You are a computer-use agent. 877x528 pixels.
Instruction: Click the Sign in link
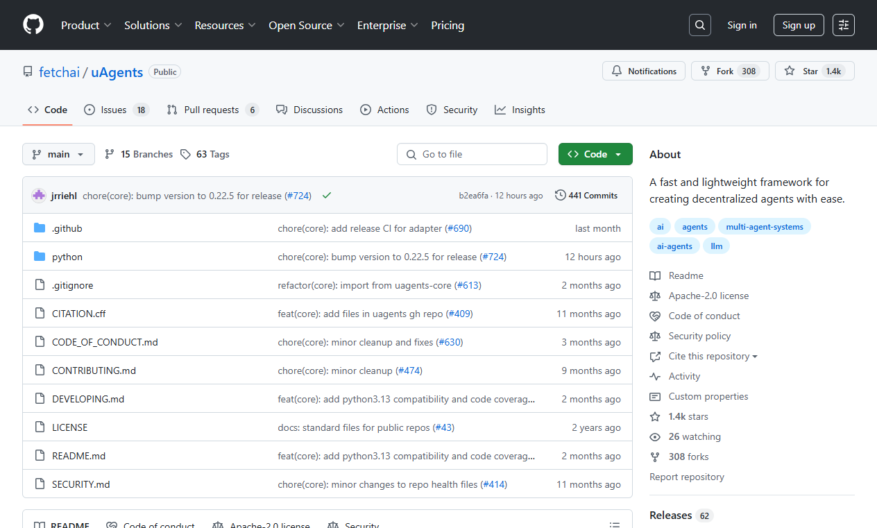pos(742,25)
